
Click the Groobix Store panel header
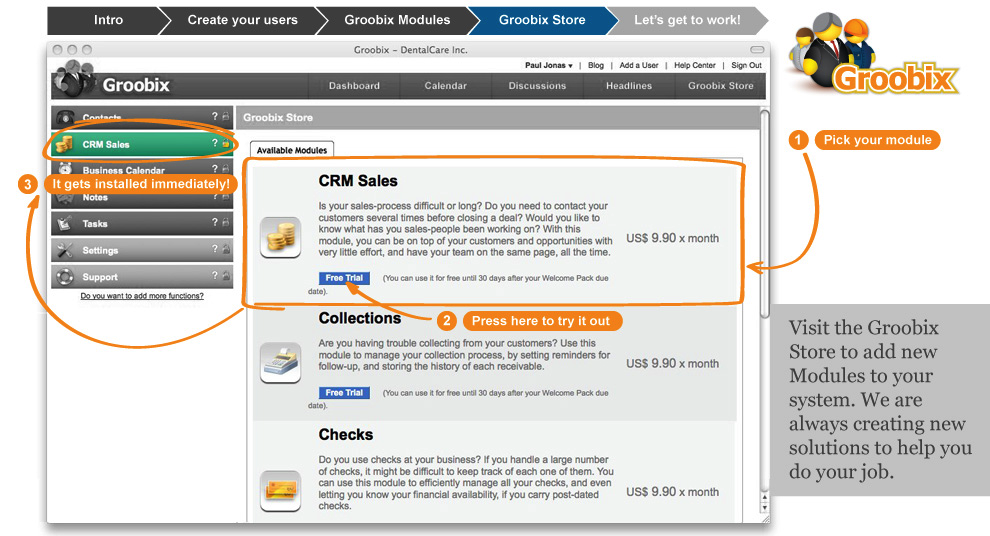tap(498, 117)
